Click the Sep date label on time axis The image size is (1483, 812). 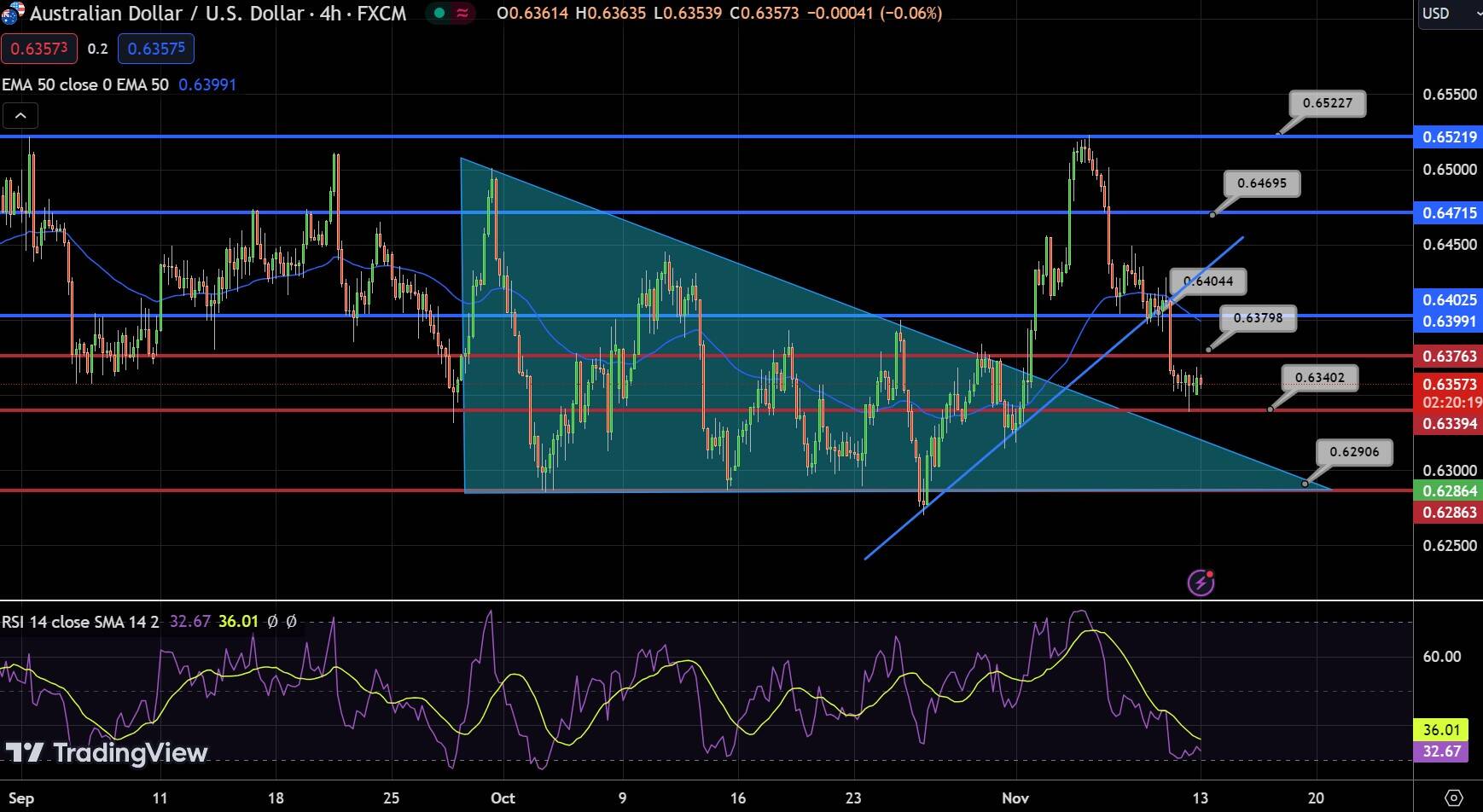pos(21,798)
